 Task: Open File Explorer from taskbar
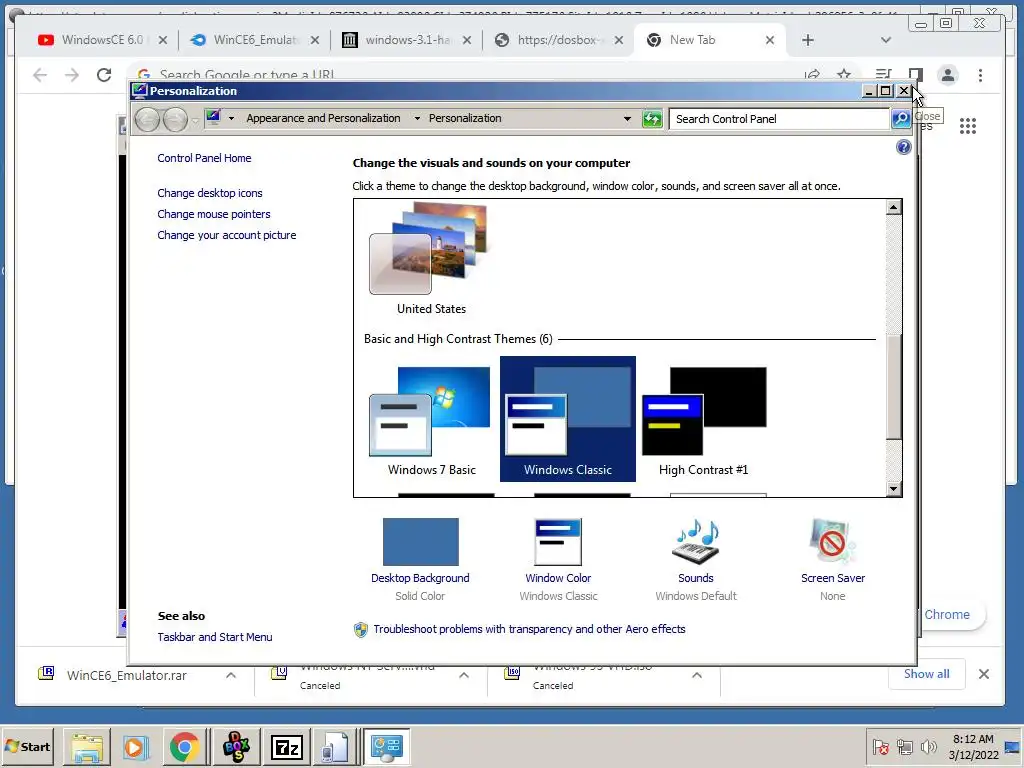coord(87,747)
